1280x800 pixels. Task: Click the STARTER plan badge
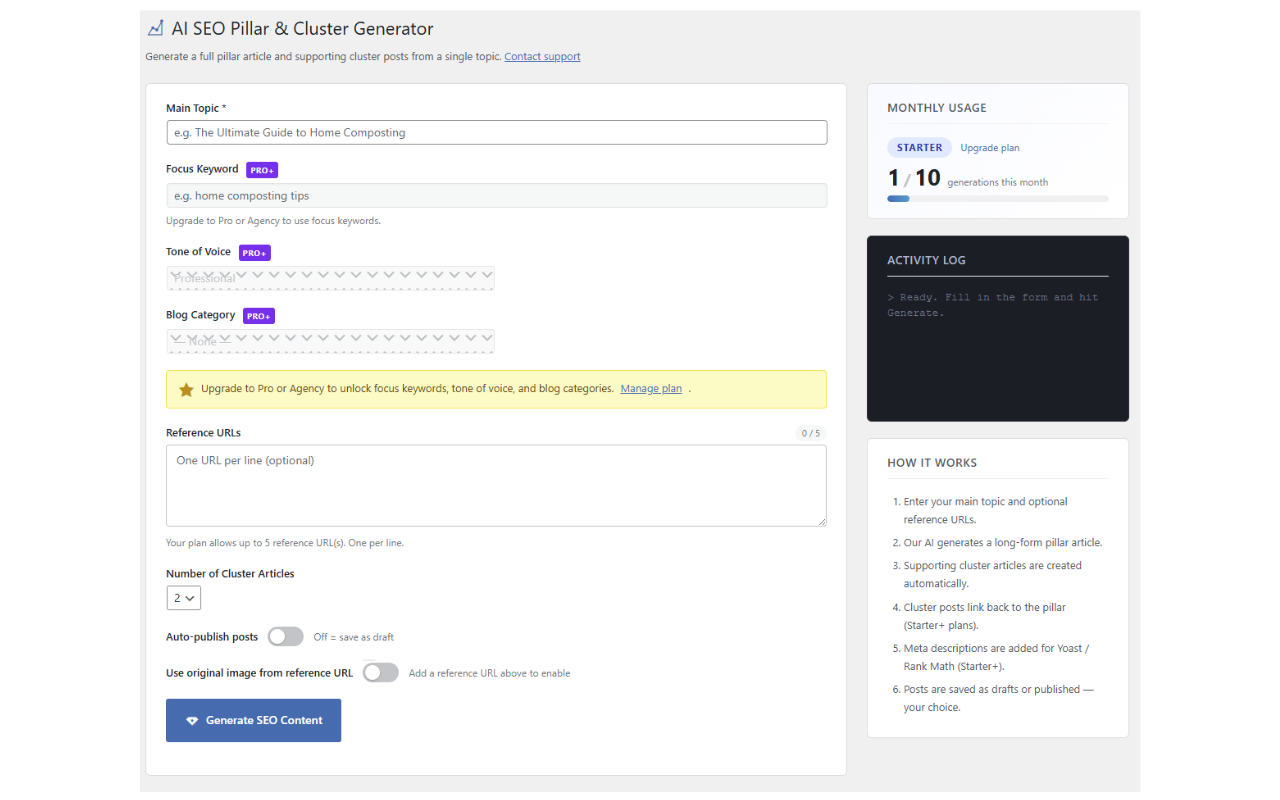(x=918, y=147)
